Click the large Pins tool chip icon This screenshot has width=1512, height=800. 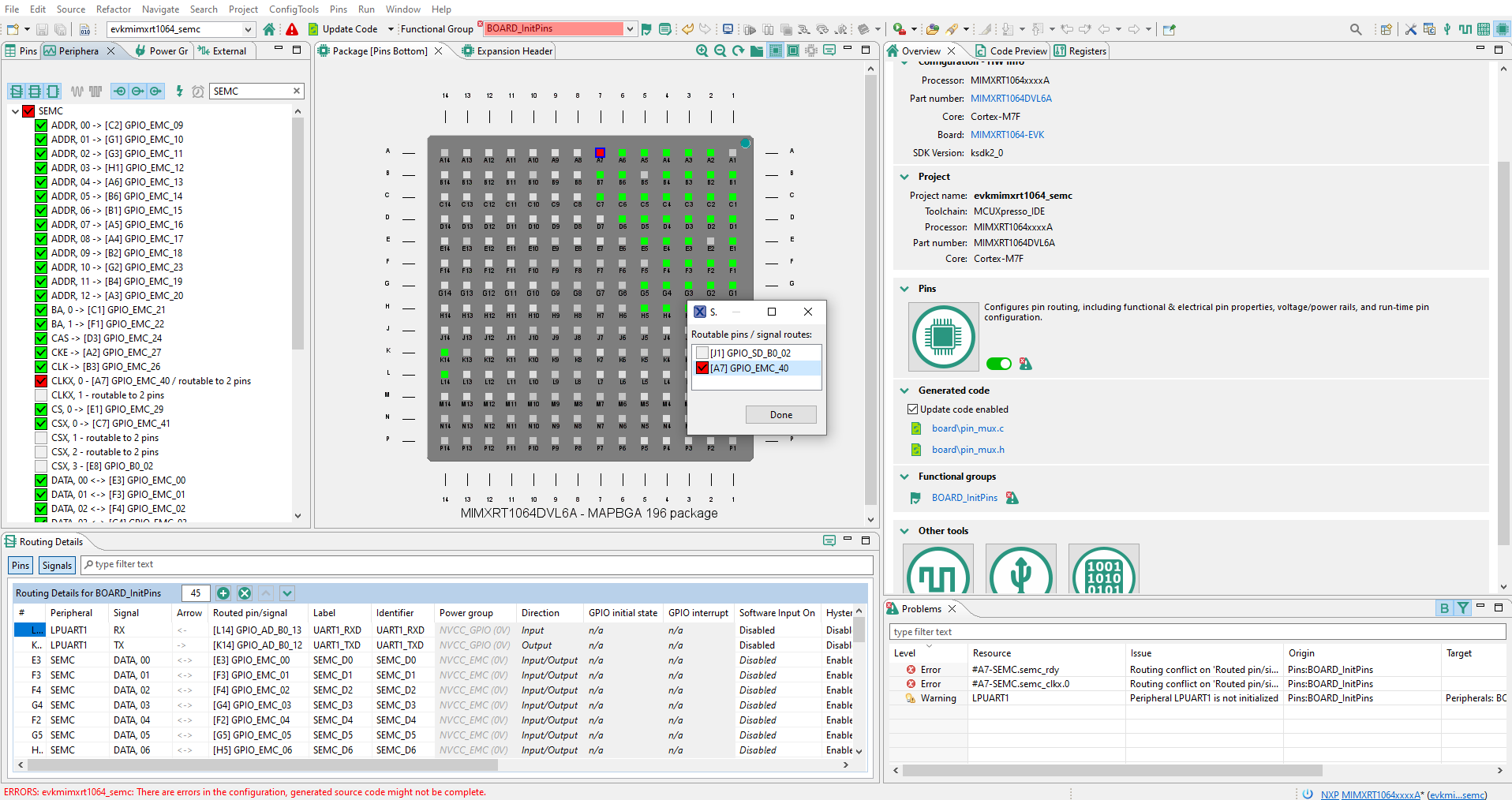click(943, 337)
